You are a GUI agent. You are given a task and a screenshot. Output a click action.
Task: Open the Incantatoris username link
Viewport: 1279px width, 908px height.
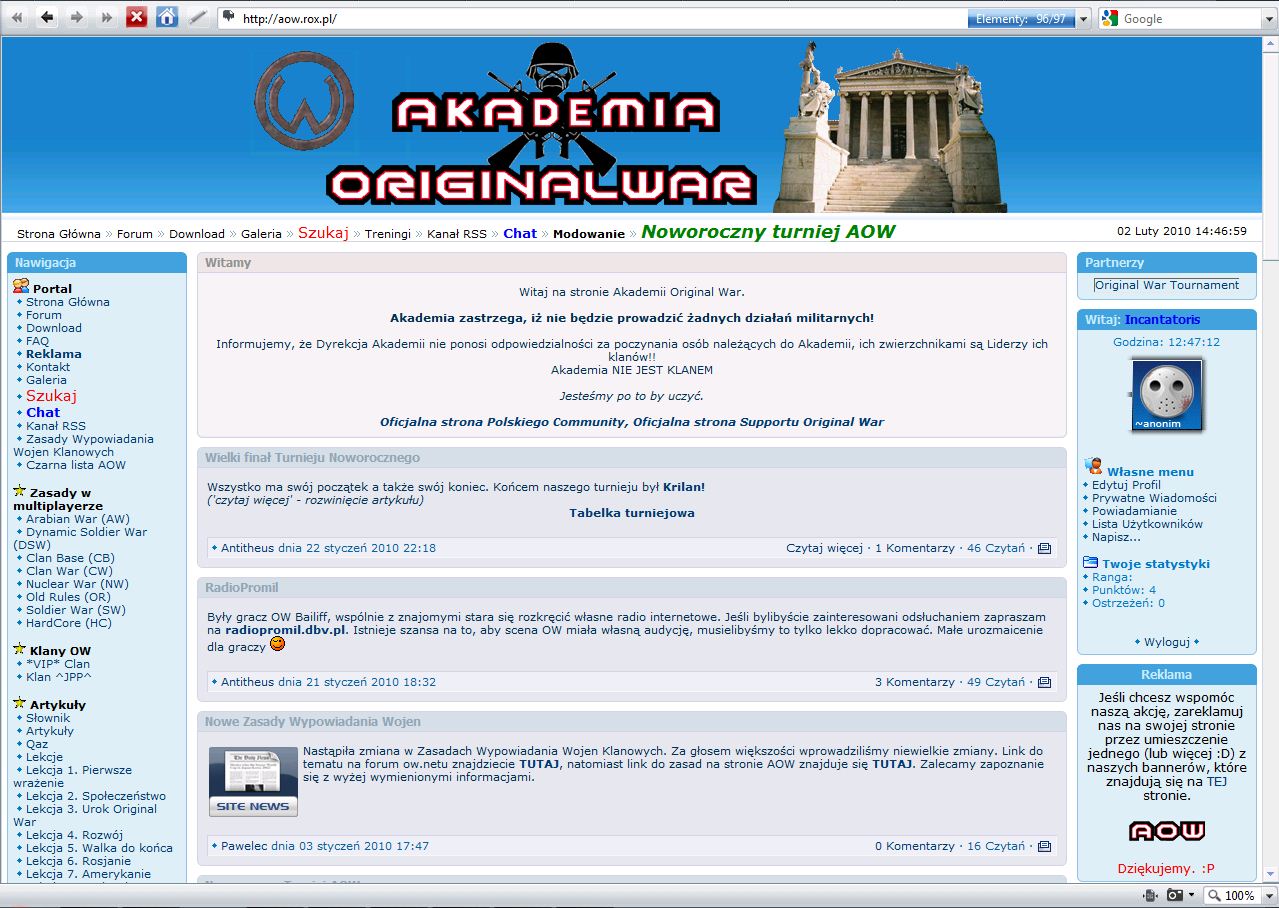click(x=1162, y=319)
